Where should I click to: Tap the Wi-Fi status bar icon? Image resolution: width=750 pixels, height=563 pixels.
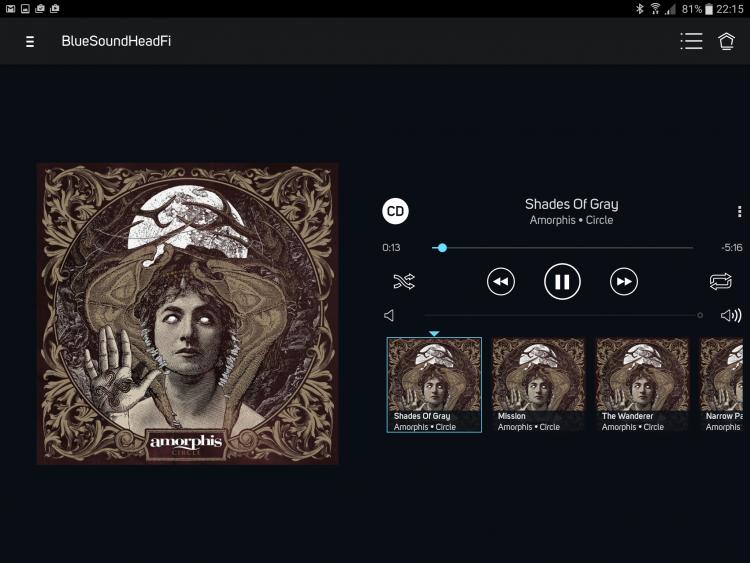tap(655, 9)
